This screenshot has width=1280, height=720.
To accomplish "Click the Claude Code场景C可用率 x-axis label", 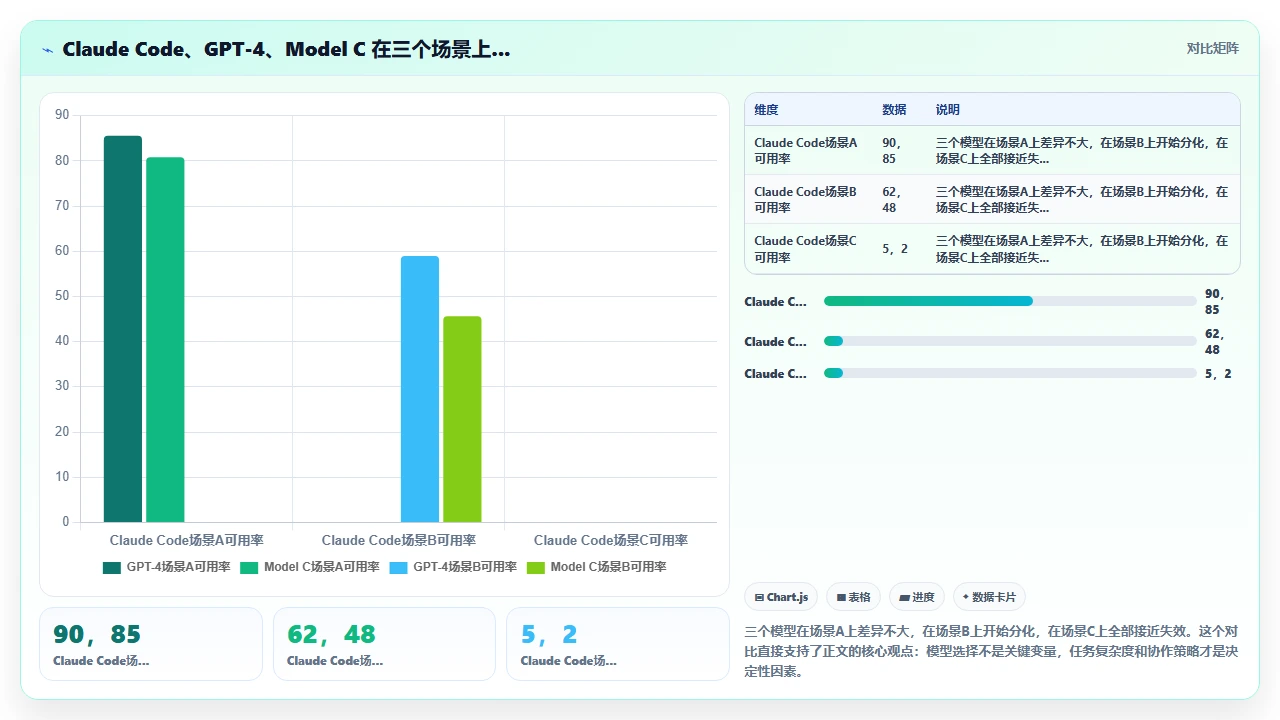I will click(x=611, y=540).
